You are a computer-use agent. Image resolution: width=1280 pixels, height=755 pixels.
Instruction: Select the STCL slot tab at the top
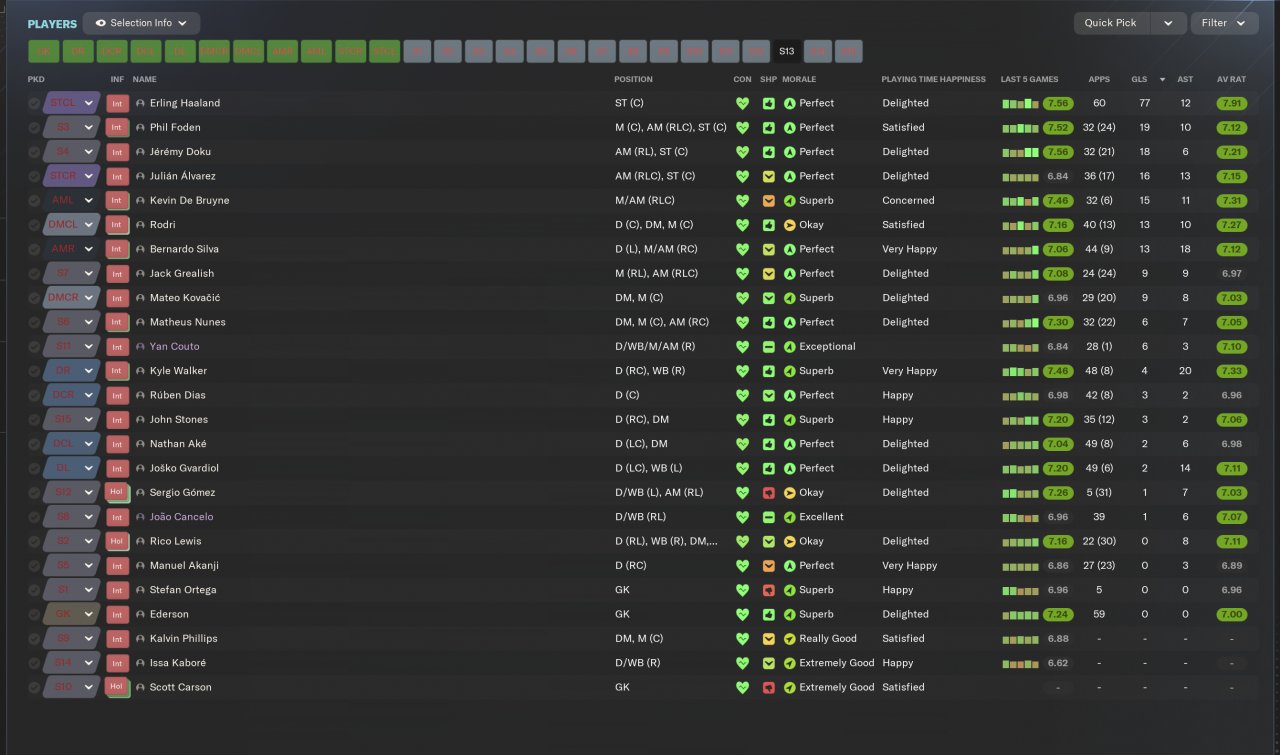(385, 51)
